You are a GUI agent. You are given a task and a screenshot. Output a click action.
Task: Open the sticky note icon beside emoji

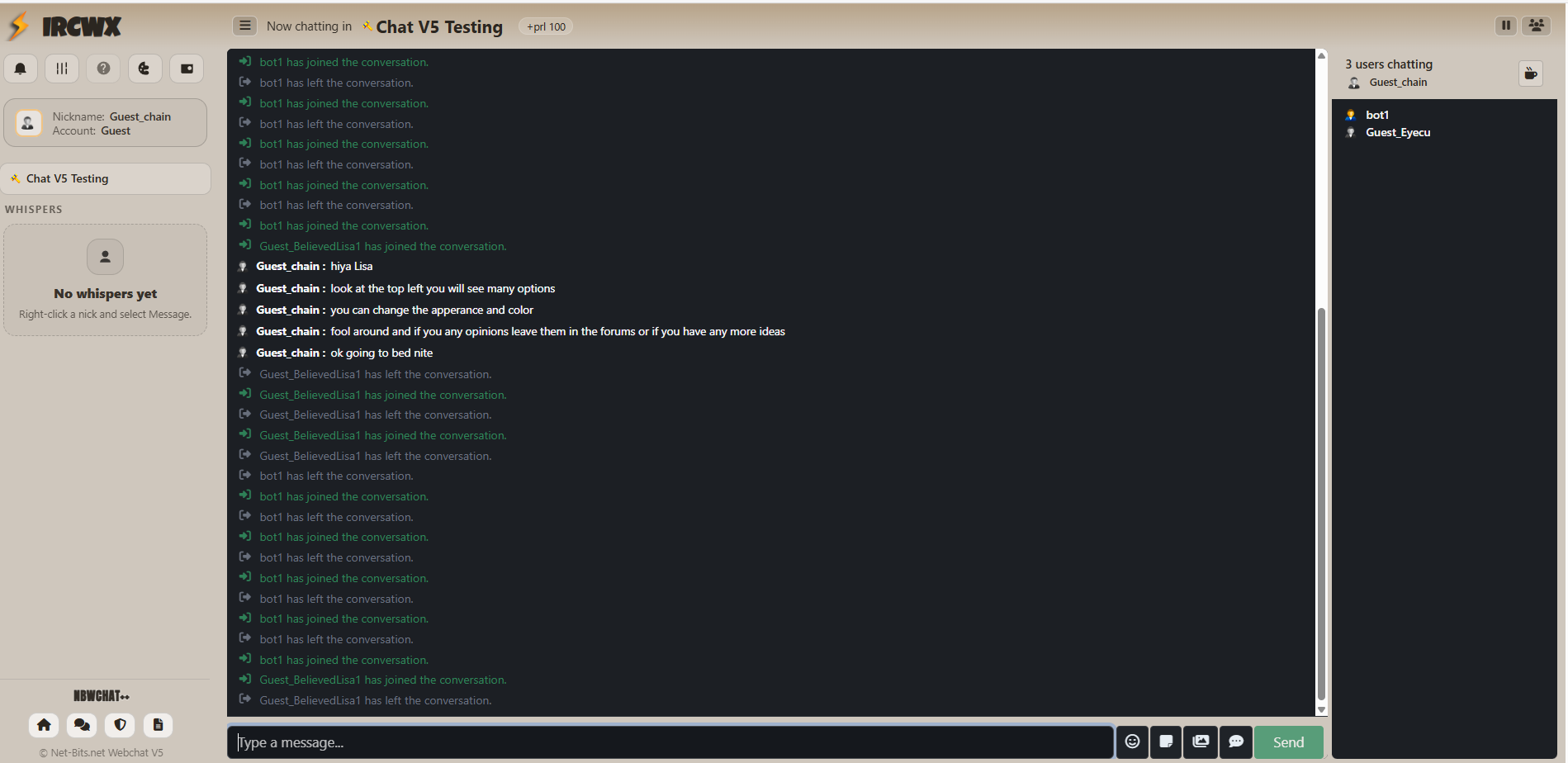point(1166,742)
